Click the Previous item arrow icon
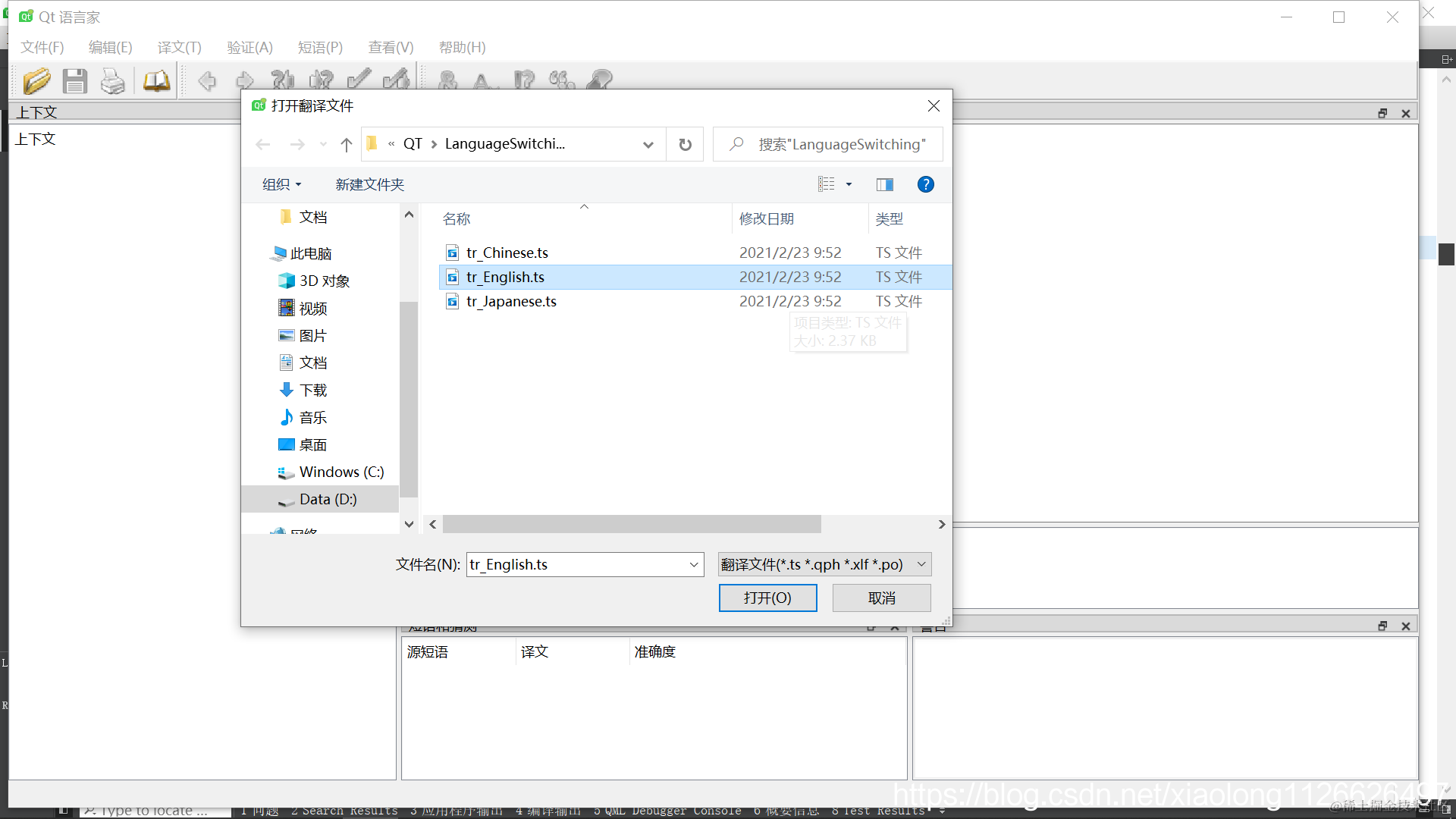 pyautogui.click(x=207, y=80)
